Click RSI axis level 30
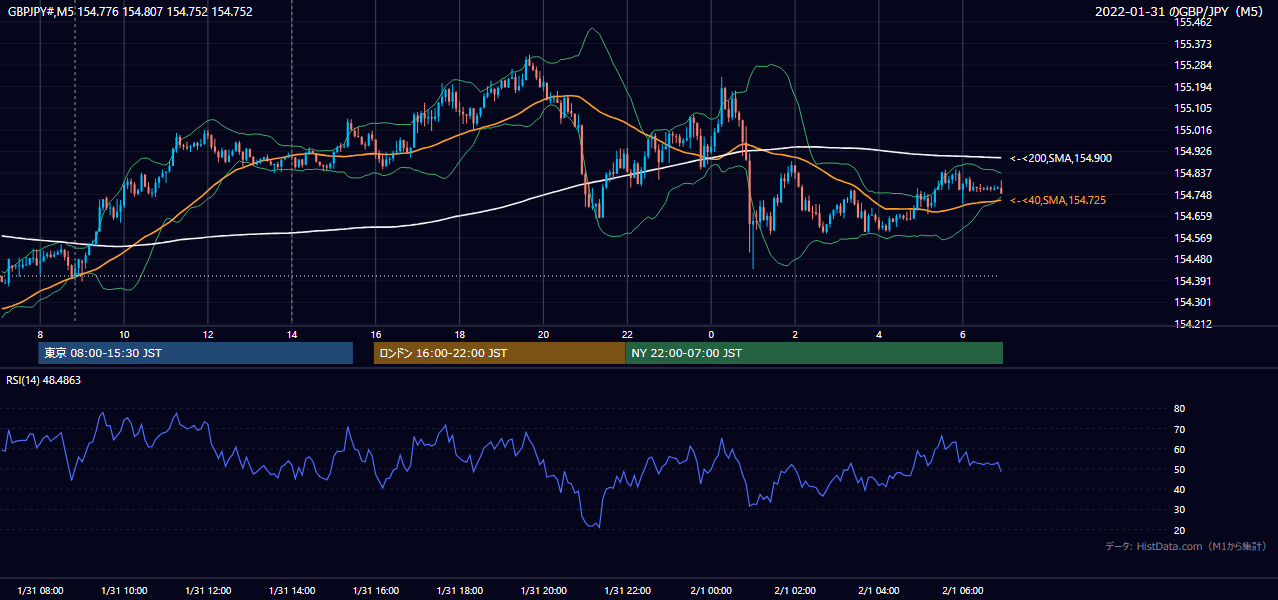The height and width of the screenshot is (600, 1278). click(x=1180, y=510)
